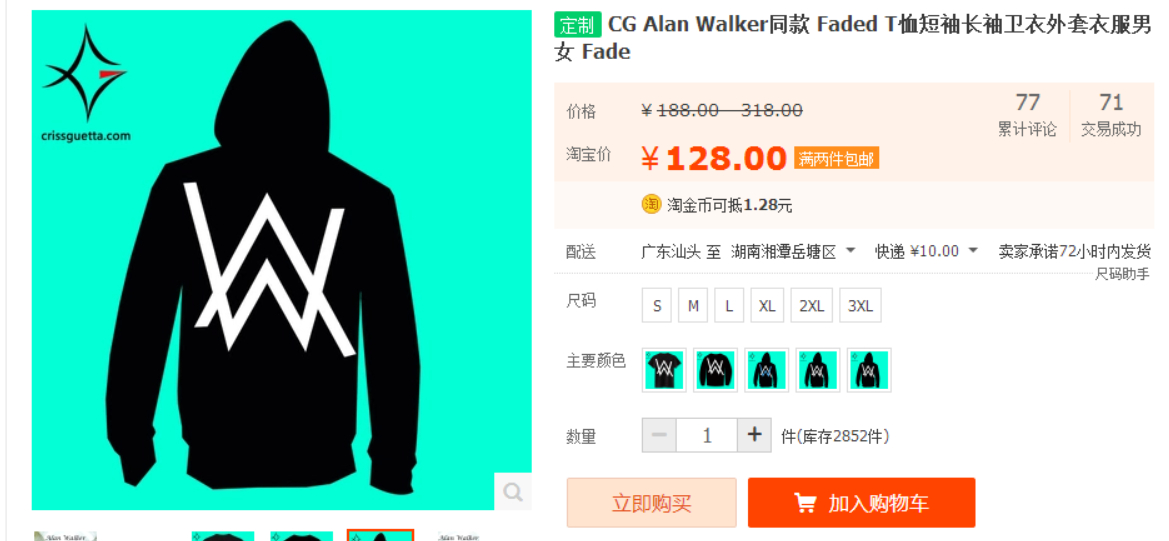The width and height of the screenshot is (1169, 541).
Task: Choose size 2XL option
Action: [x=811, y=306]
